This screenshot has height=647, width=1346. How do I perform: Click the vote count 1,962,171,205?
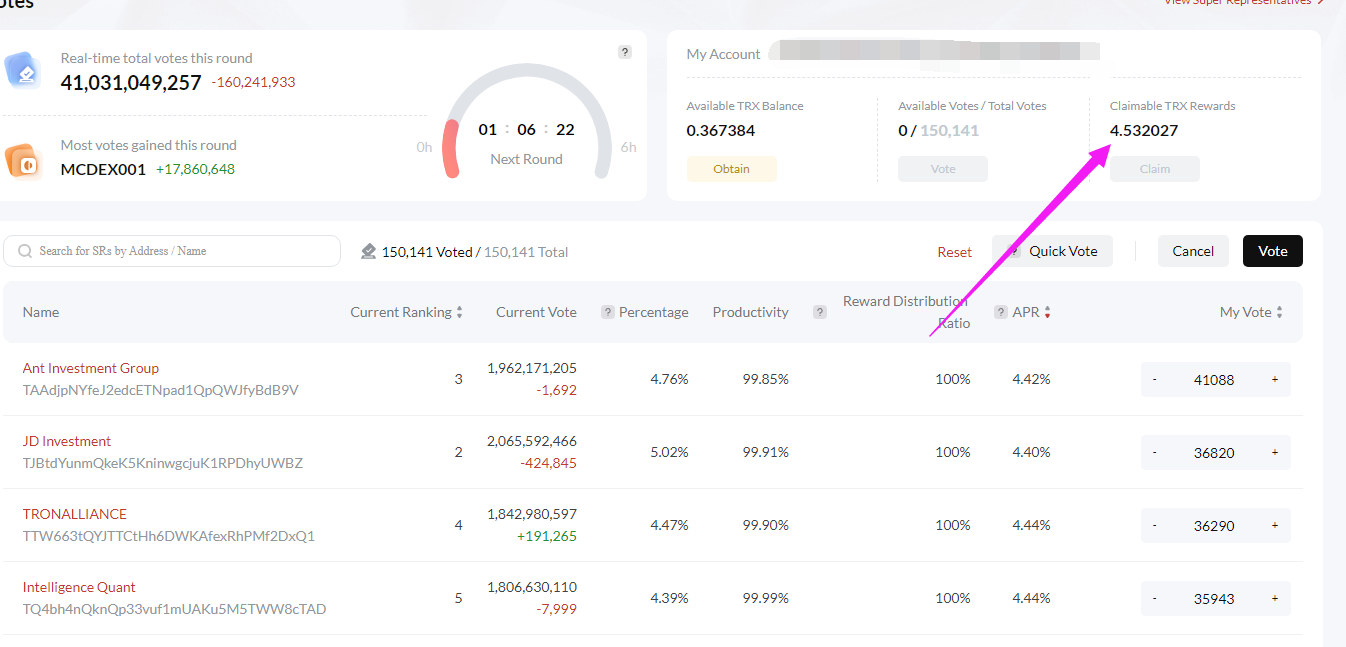[532, 368]
